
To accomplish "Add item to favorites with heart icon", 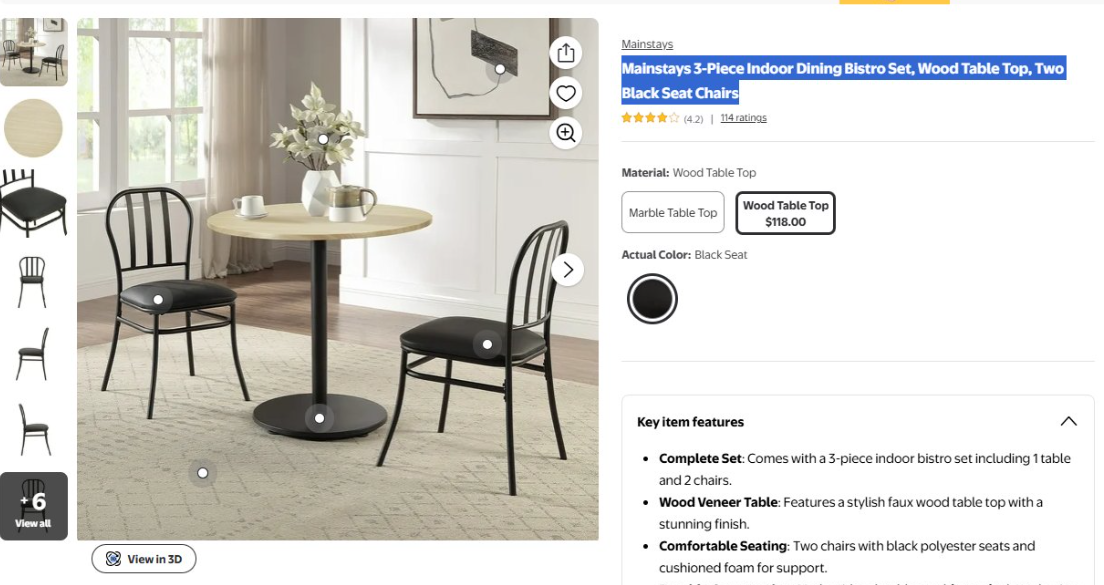I will pyautogui.click(x=566, y=93).
